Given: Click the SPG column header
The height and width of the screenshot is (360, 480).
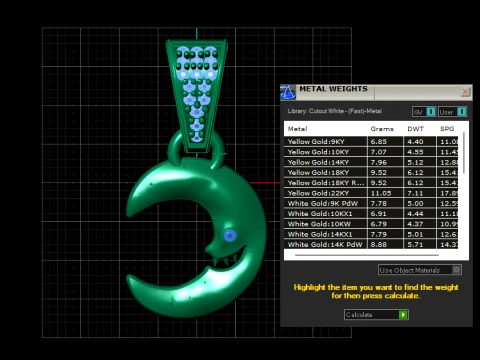Looking at the screenshot, I should (x=447, y=129).
